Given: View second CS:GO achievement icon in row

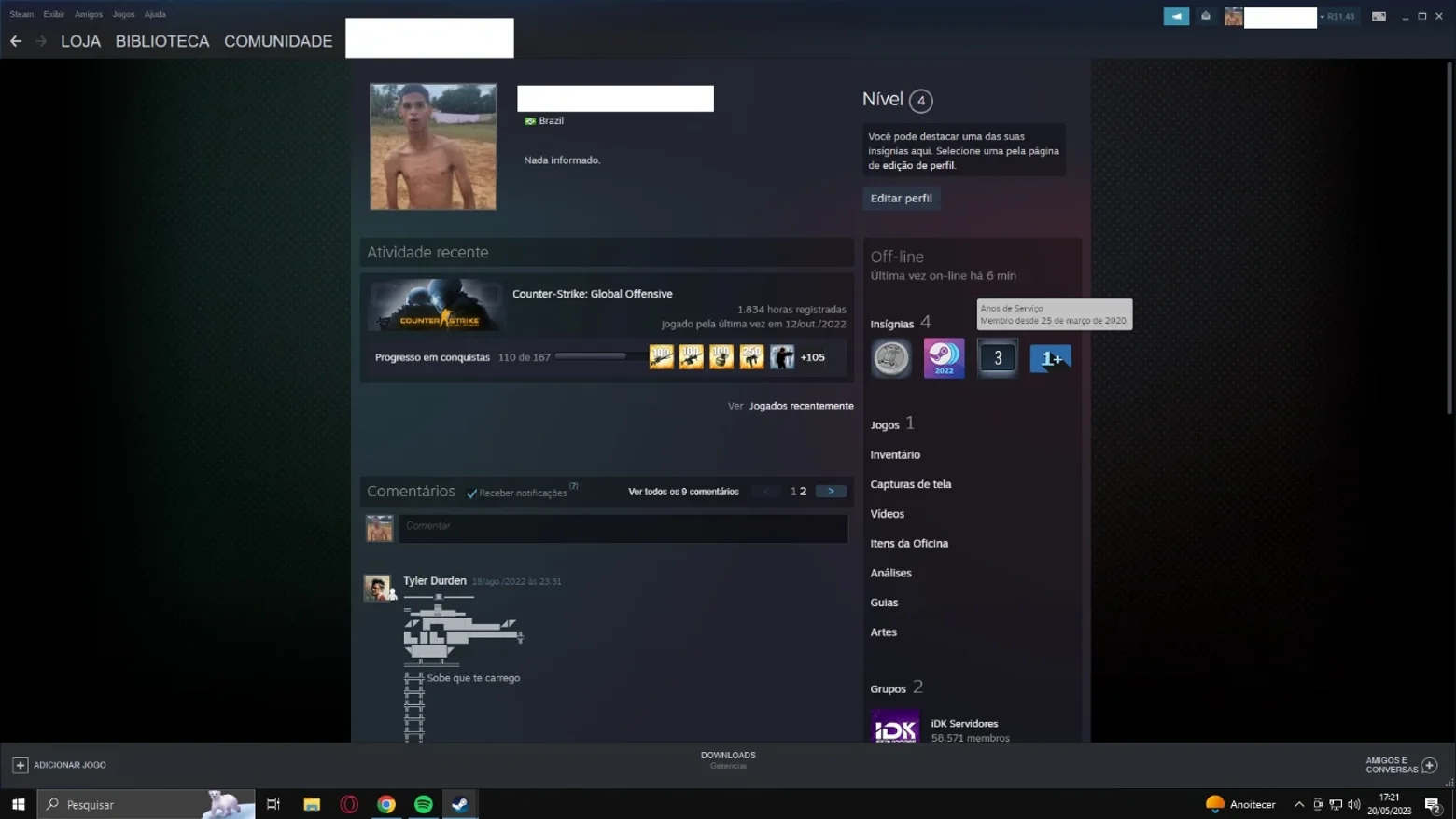Looking at the screenshot, I should [692, 357].
